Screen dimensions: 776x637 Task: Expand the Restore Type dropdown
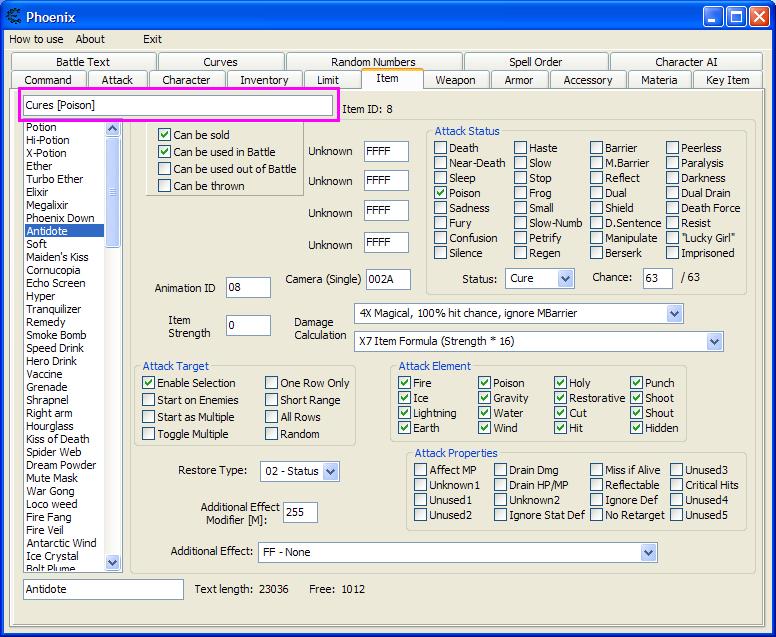click(x=330, y=471)
